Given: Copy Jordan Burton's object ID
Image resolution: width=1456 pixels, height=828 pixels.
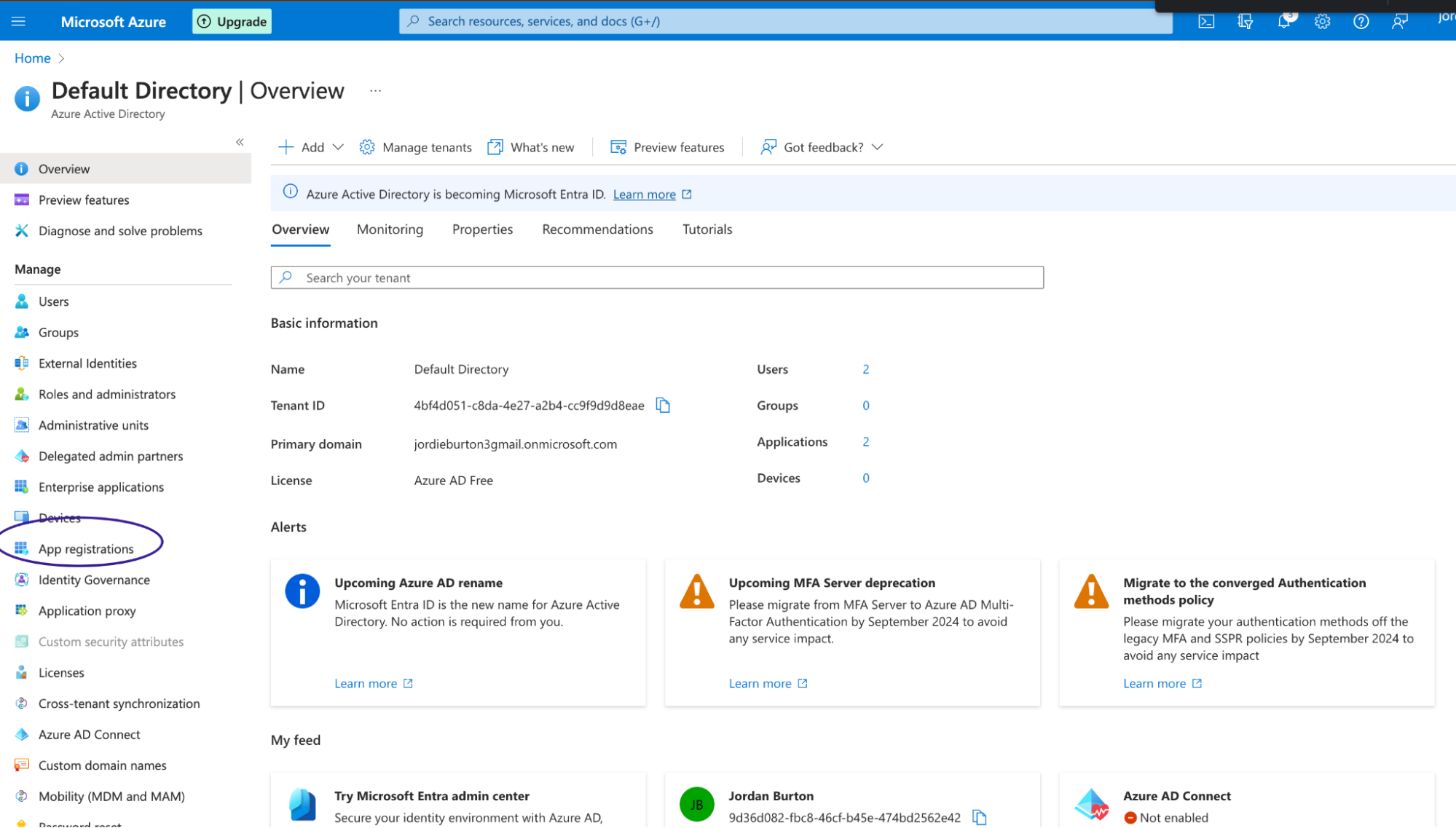Looking at the screenshot, I should click(980, 818).
